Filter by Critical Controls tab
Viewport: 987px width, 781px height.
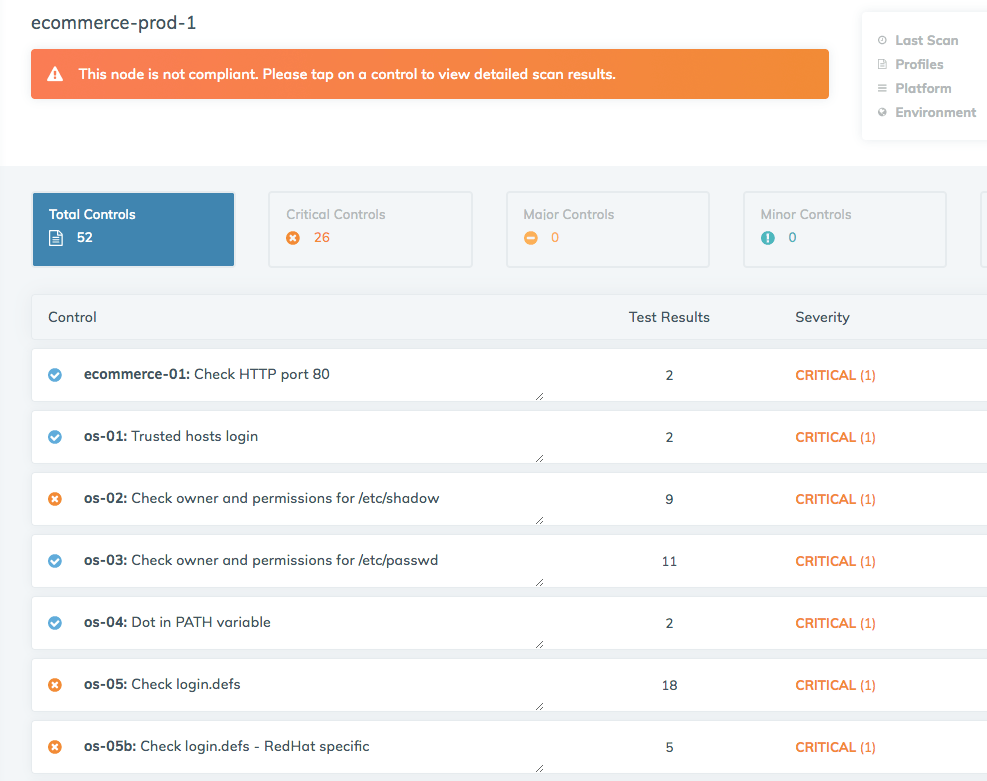click(x=370, y=229)
